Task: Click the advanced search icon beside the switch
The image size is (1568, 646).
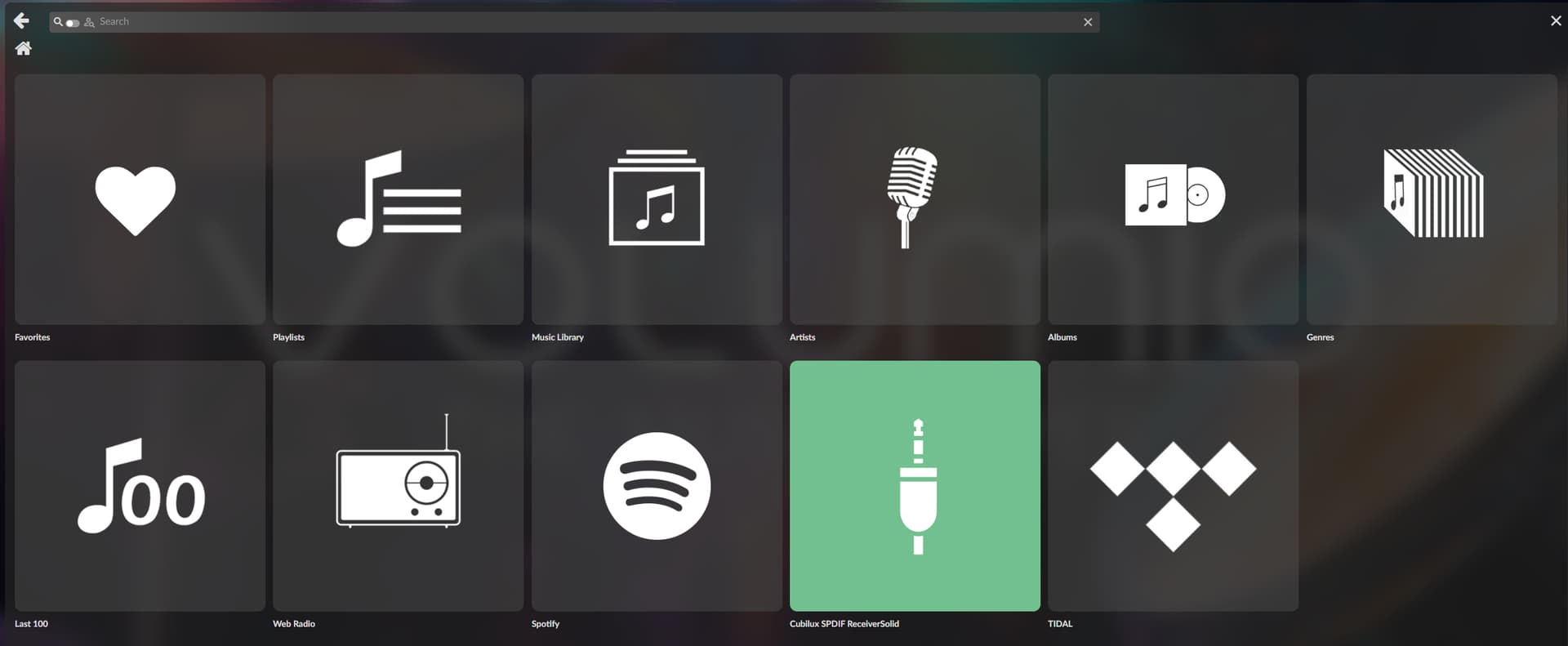Action: coord(89,23)
